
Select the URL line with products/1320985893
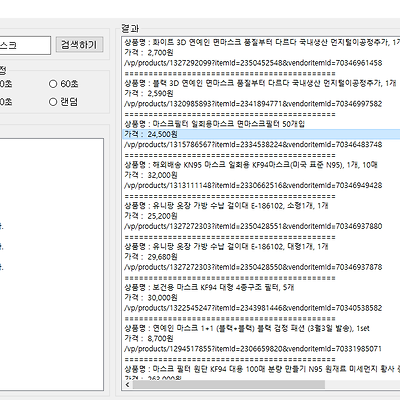pyautogui.click(x=253, y=104)
